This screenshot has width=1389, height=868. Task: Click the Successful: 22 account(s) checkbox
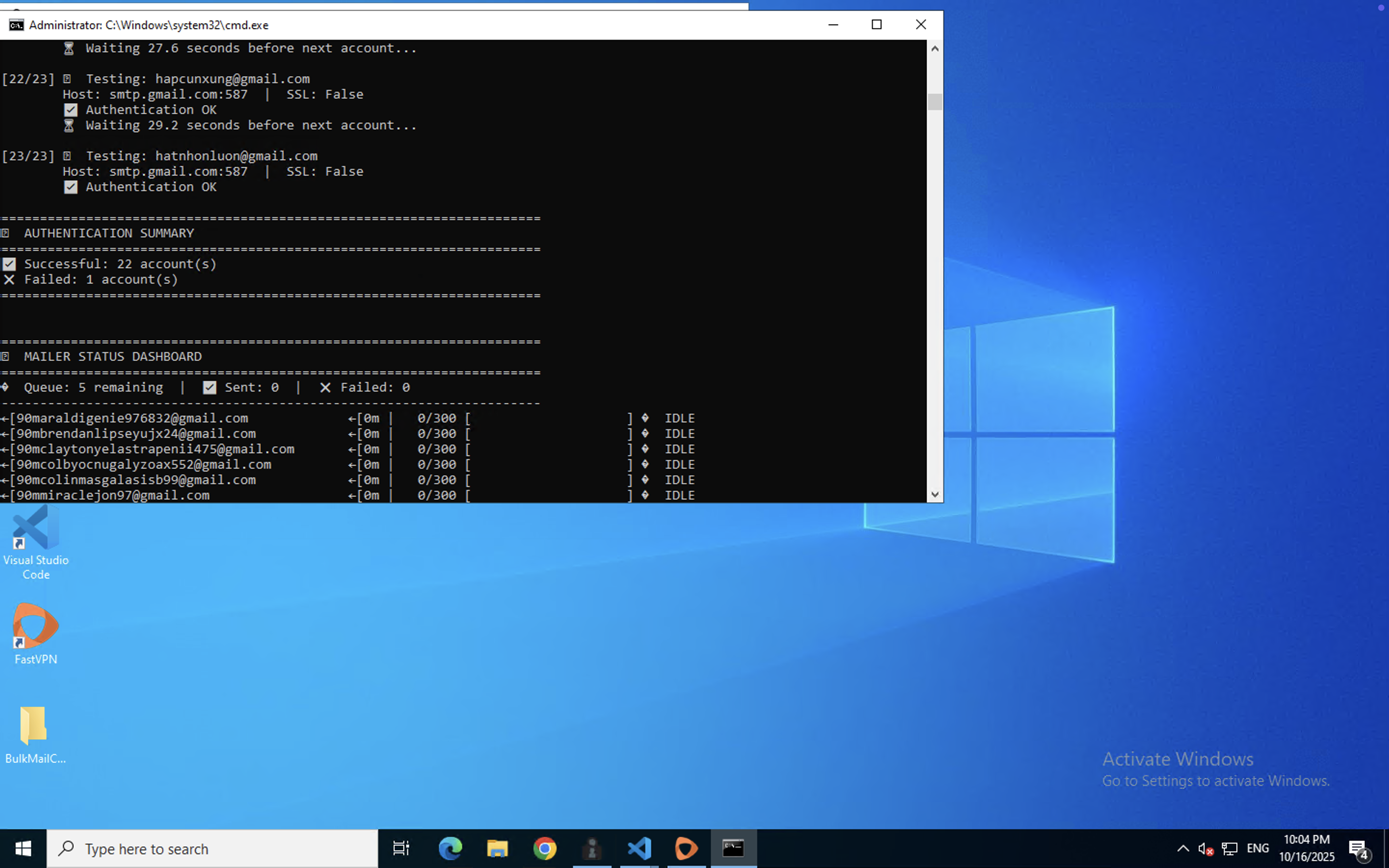pos(9,263)
